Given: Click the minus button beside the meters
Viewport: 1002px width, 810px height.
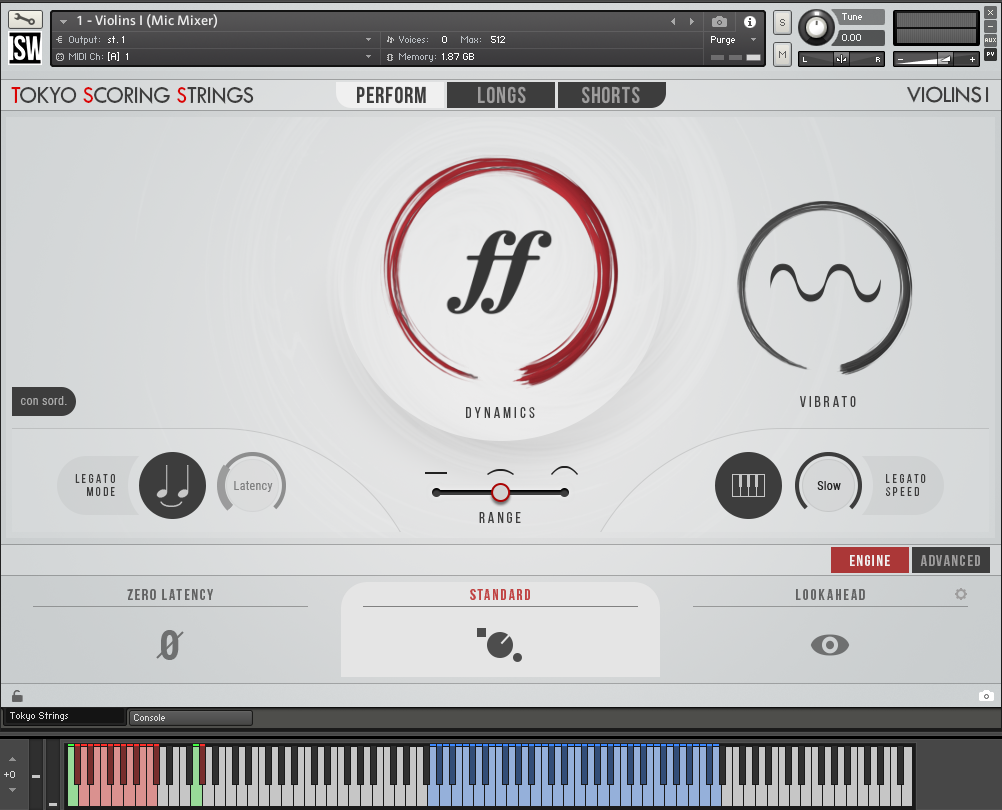Looking at the screenshot, I should coord(990,26).
